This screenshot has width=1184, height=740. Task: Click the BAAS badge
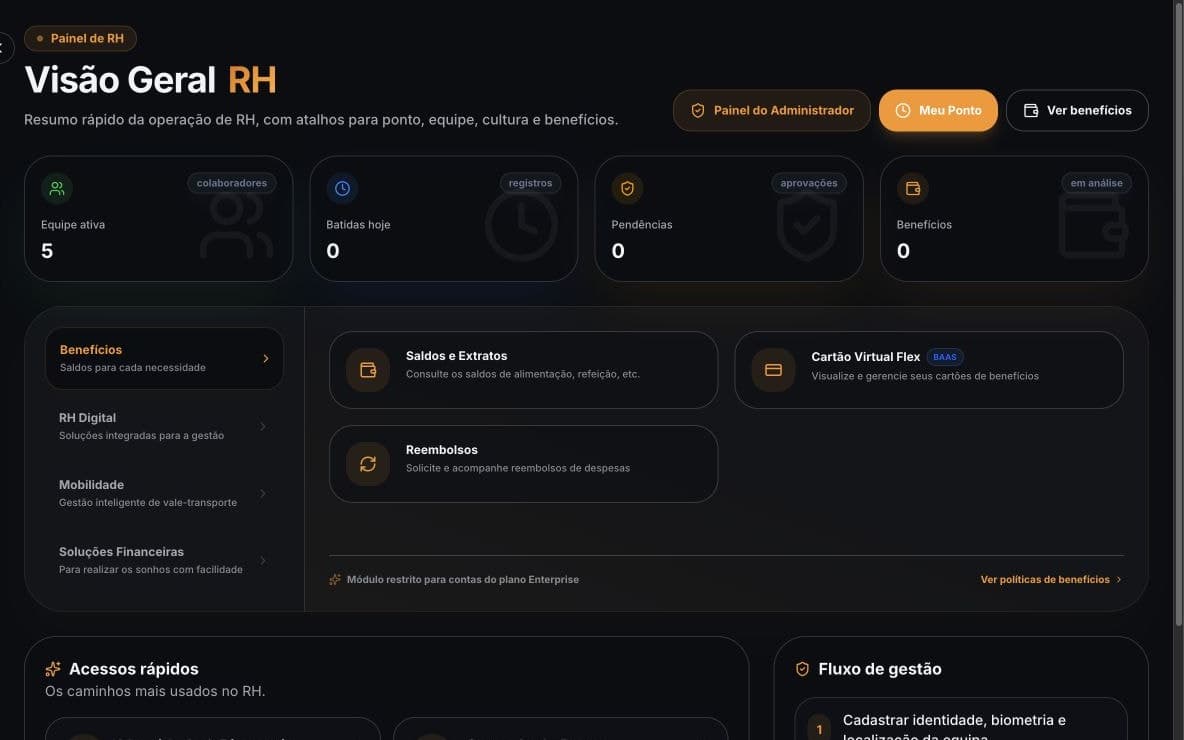point(945,356)
